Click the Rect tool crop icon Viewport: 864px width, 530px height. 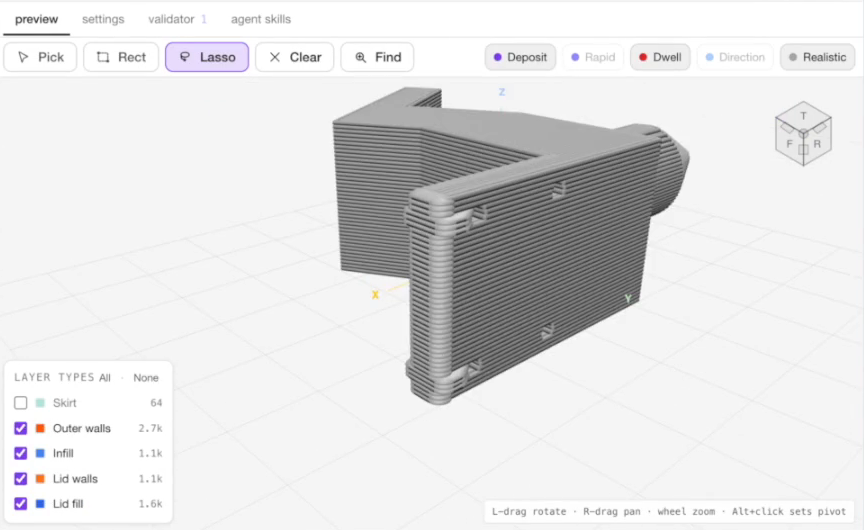(x=103, y=57)
